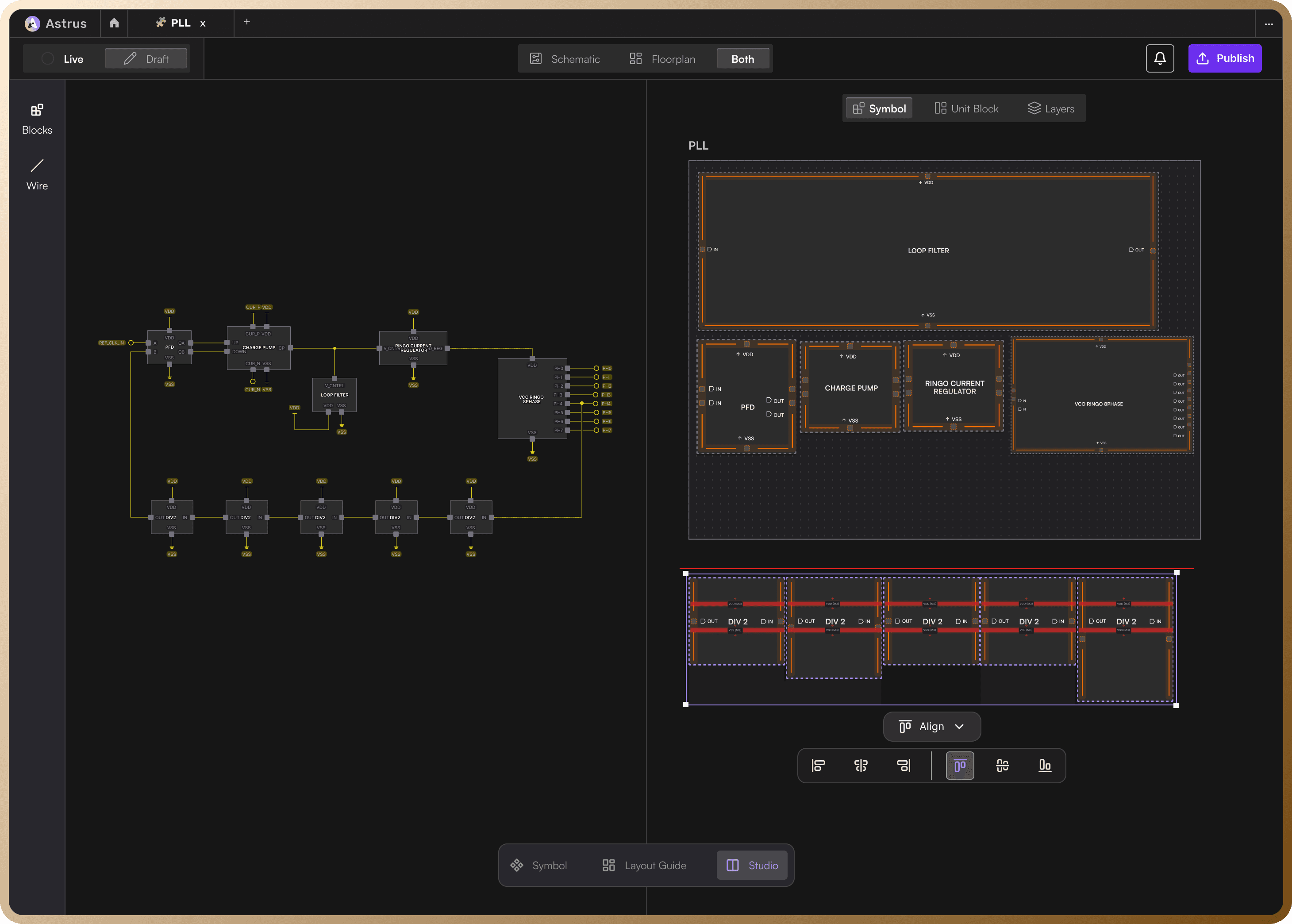Select the Schematic view tab
Screen dimensions: 1292x924
coord(565,59)
